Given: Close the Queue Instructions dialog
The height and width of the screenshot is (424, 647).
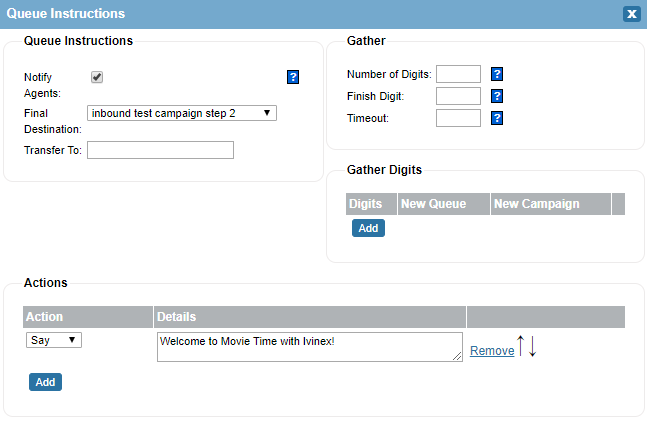Looking at the screenshot, I should pyautogui.click(x=632, y=14).
